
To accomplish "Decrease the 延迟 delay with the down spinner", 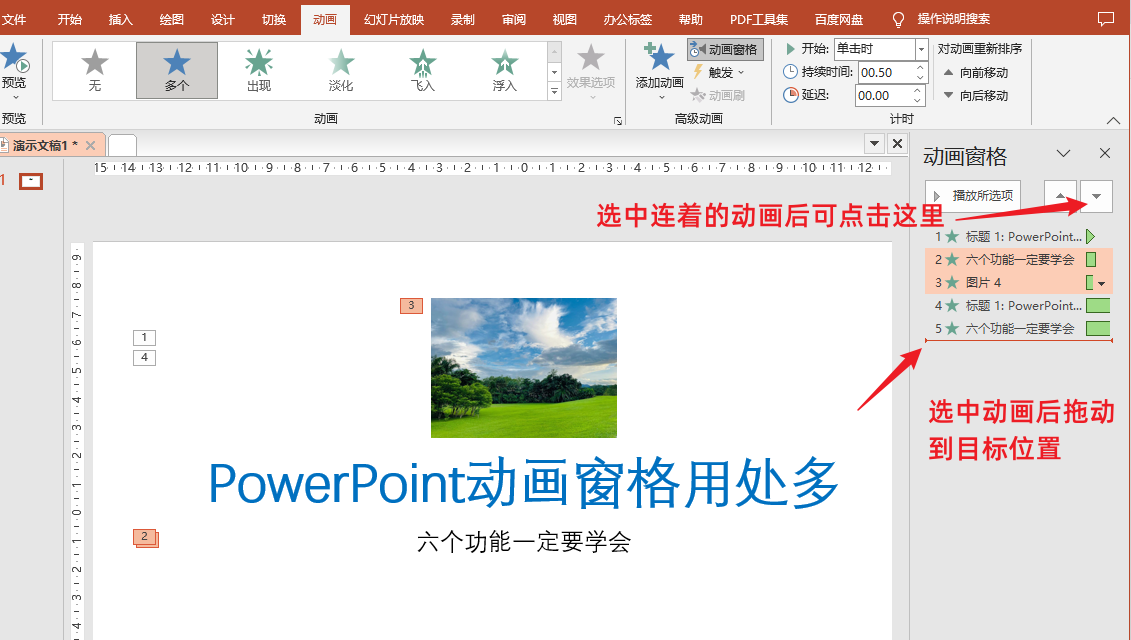I will (x=917, y=100).
